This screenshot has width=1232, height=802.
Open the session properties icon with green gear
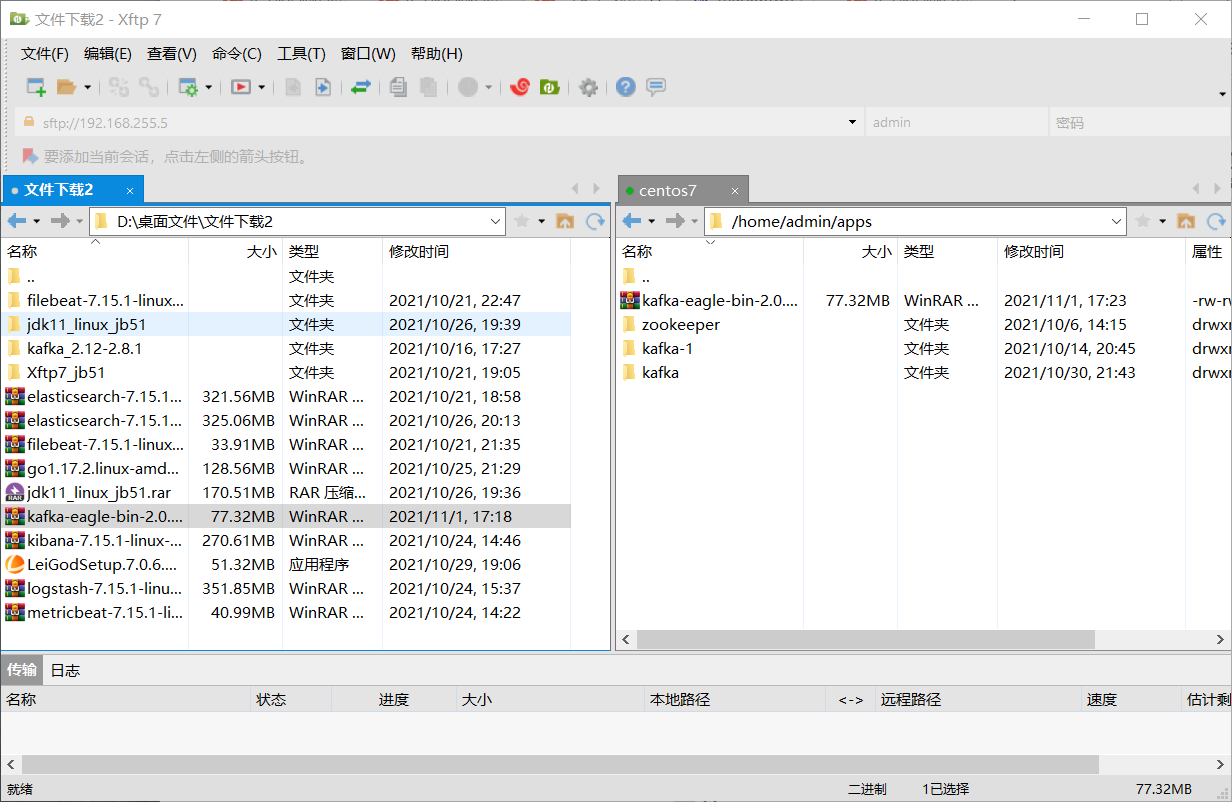tap(188, 87)
